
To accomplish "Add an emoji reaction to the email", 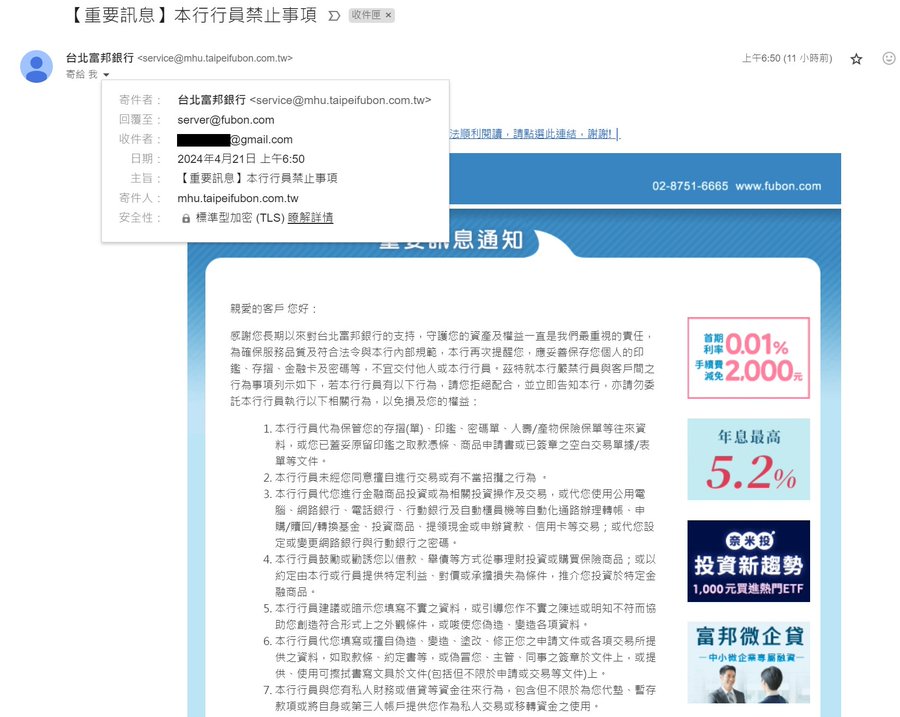I will tap(889, 58).
